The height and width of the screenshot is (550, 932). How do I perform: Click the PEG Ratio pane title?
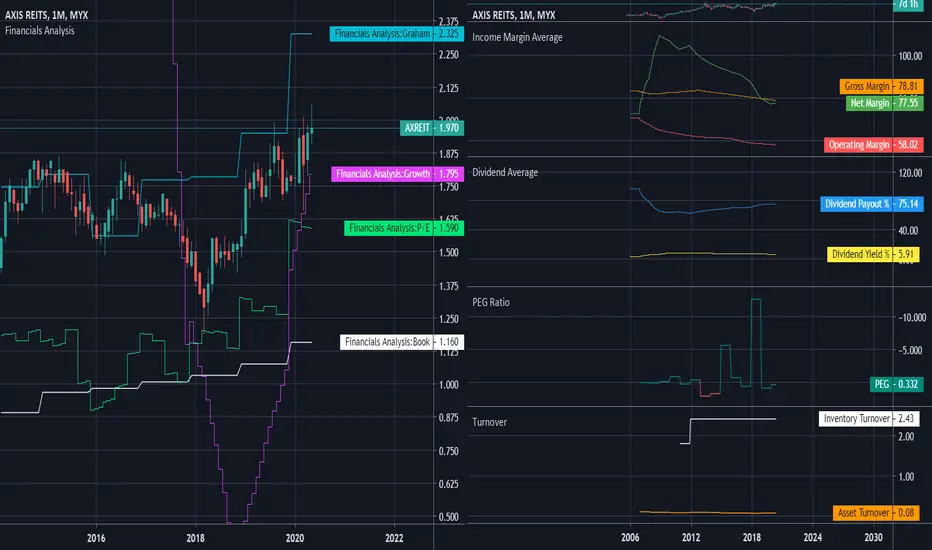tap(490, 302)
